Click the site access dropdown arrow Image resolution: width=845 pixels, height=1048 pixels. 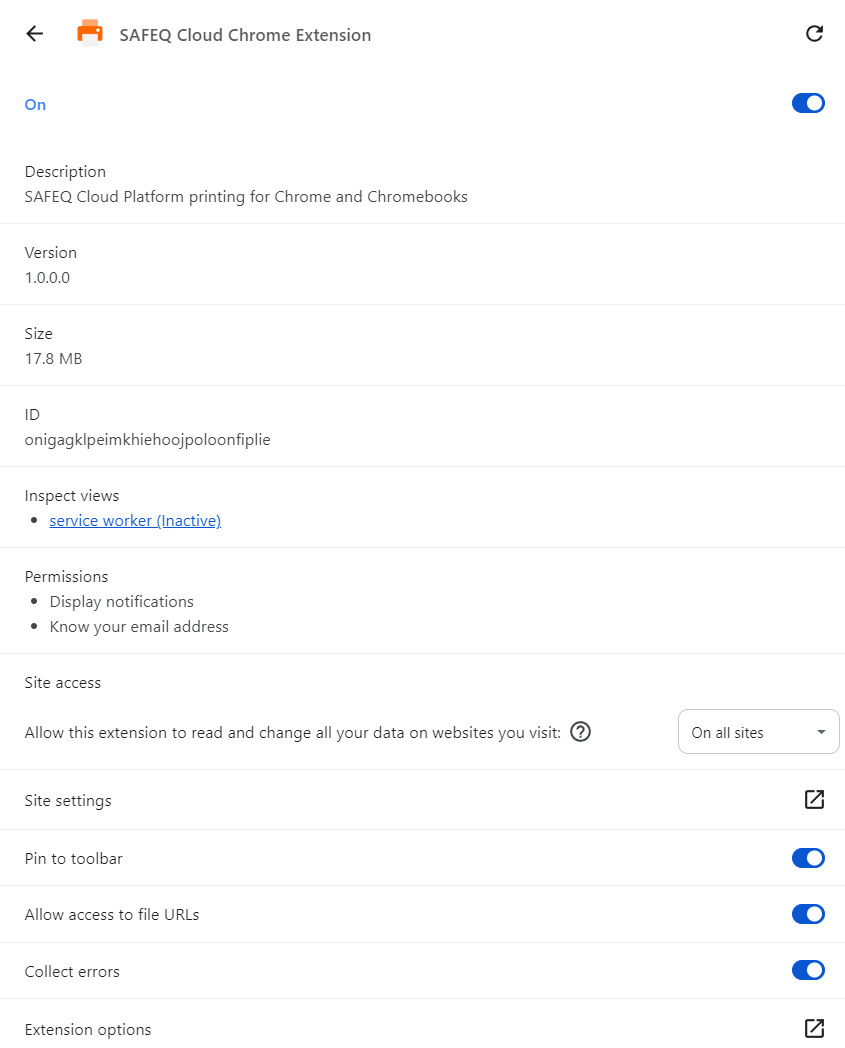click(821, 733)
